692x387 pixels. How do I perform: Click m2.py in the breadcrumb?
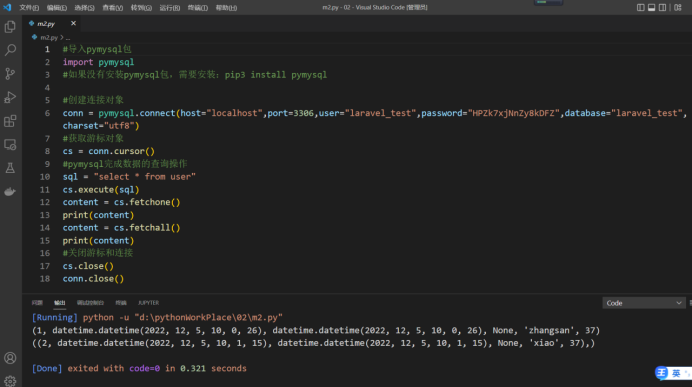click(x=49, y=38)
